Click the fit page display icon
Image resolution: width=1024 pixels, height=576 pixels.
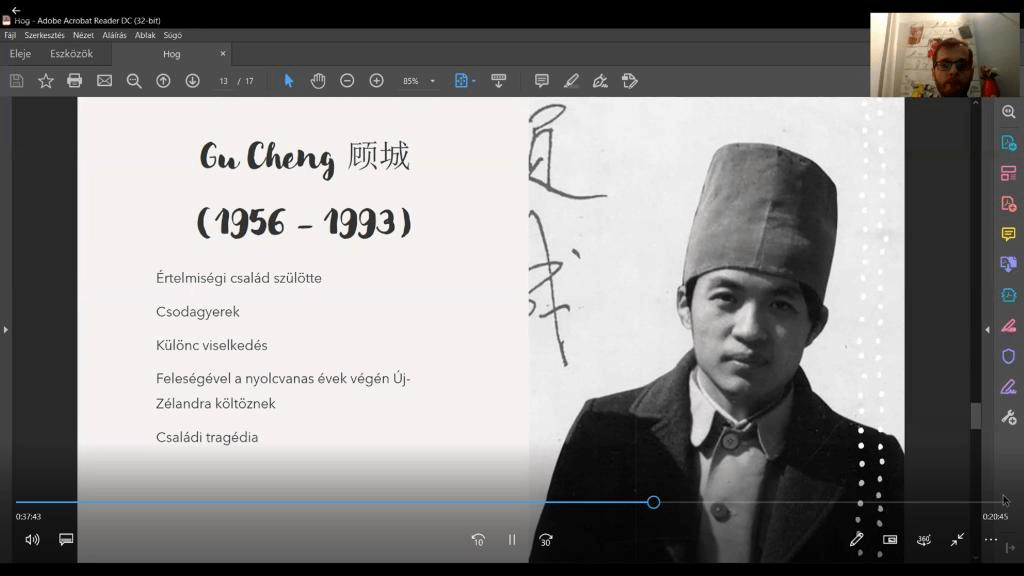point(461,81)
